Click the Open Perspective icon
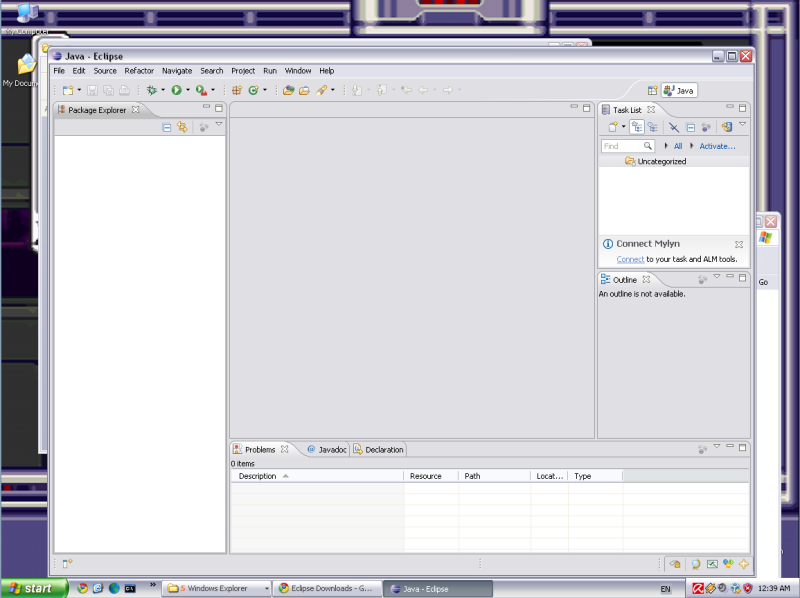This screenshot has width=800, height=598. (653, 90)
